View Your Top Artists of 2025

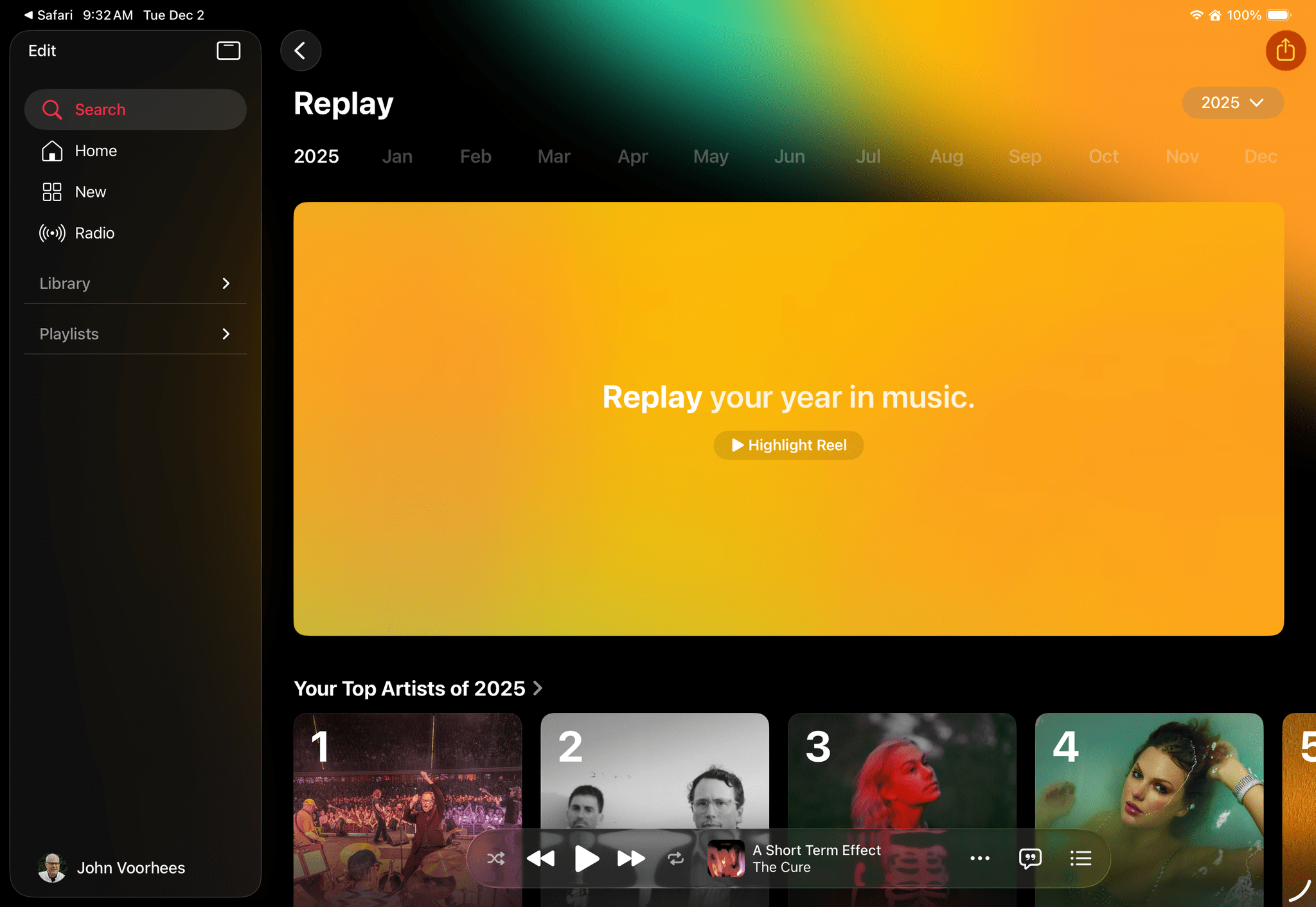(418, 688)
